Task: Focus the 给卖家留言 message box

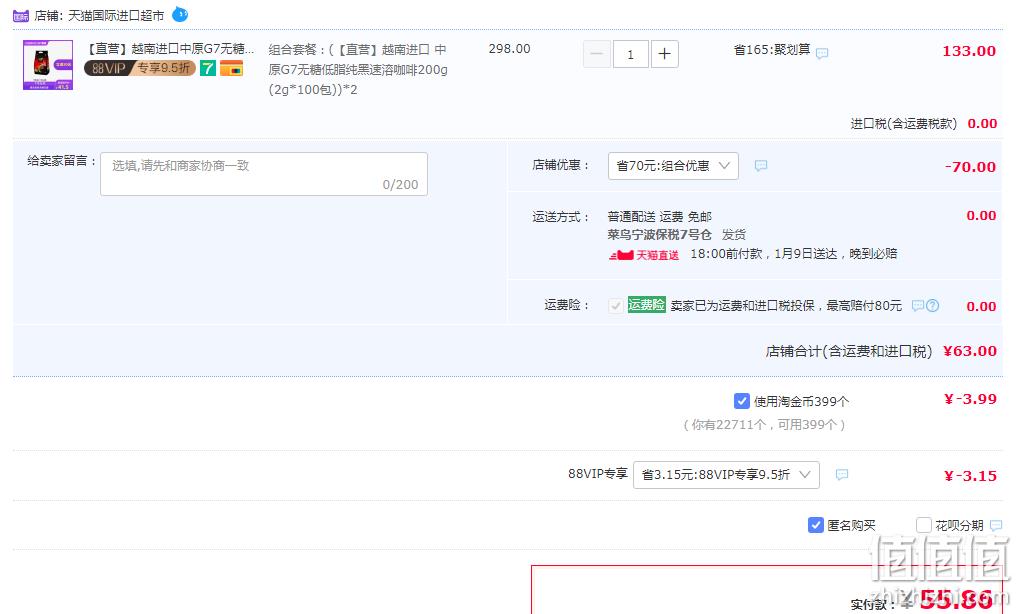Action: [x=264, y=174]
